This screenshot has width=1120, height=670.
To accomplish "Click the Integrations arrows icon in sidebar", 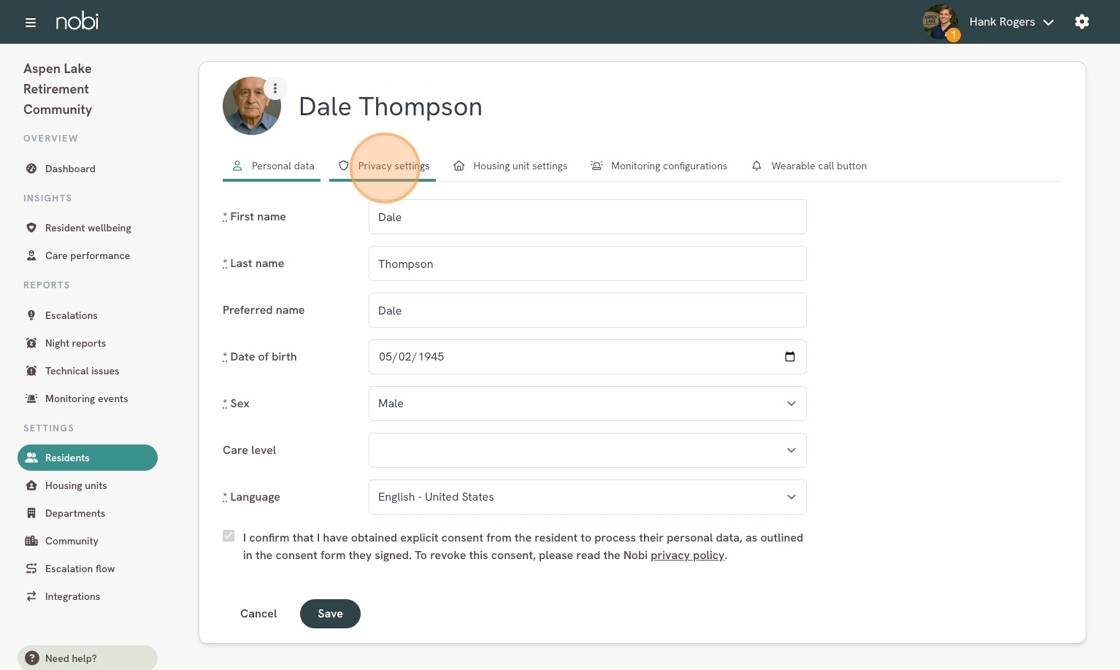I will pos(31,596).
